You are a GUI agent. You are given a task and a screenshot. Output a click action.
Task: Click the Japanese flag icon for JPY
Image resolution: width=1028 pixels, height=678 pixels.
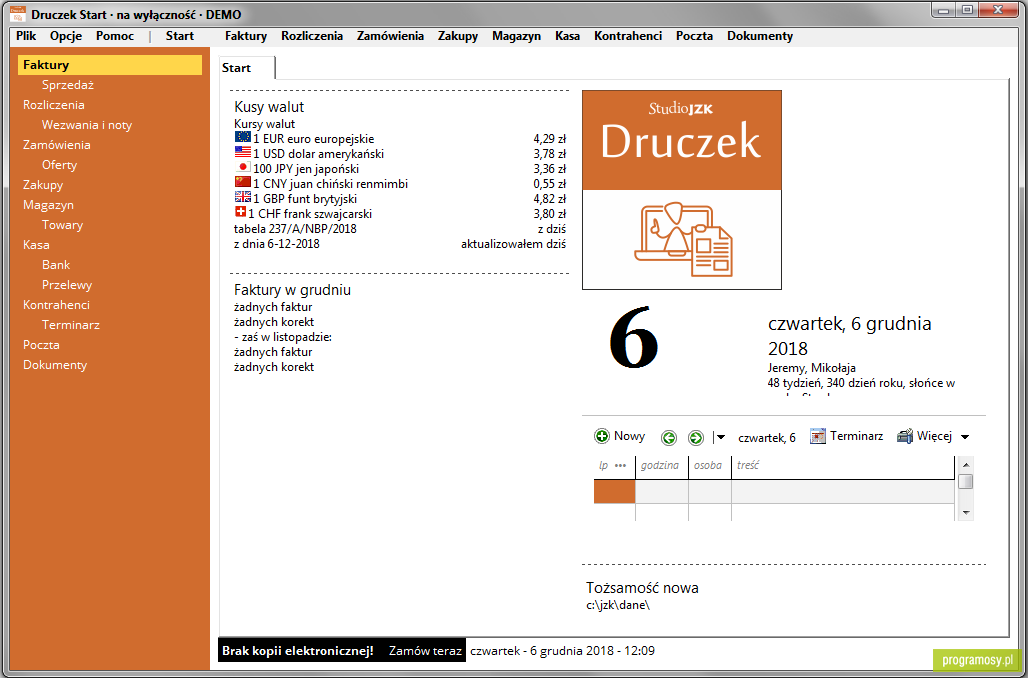coord(243,167)
